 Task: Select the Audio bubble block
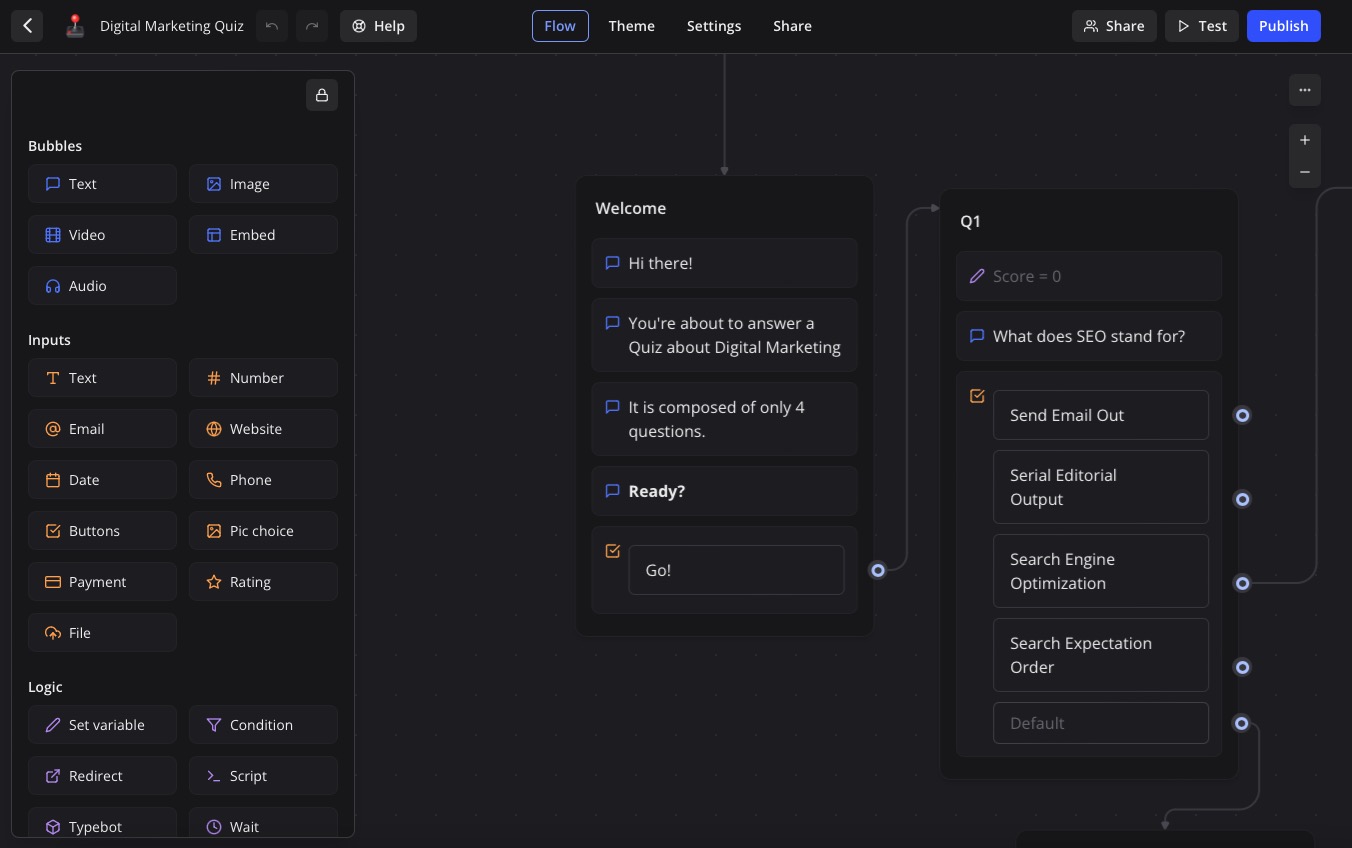[x=102, y=285]
